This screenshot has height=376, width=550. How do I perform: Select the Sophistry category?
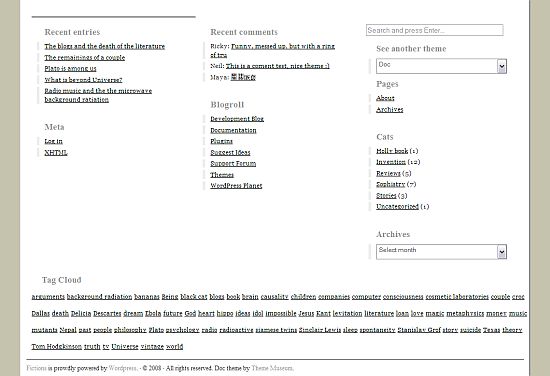coord(390,184)
